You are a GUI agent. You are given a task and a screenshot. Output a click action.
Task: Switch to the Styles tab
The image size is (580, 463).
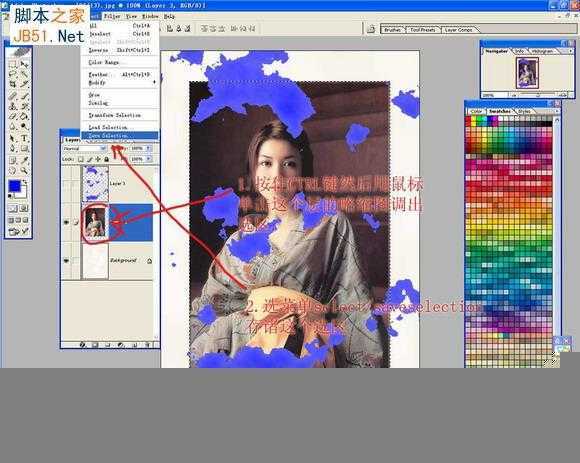(524, 111)
